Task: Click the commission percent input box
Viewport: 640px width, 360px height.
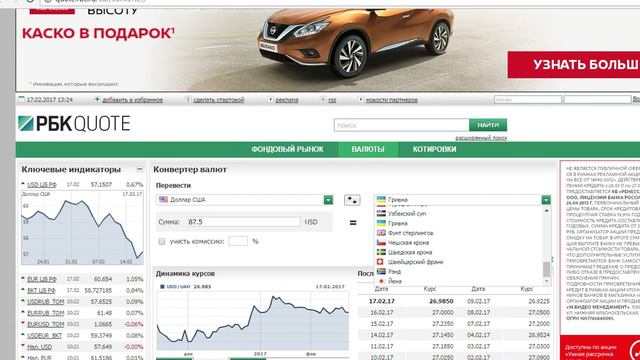Action: pyautogui.click(x=238, y=241)
